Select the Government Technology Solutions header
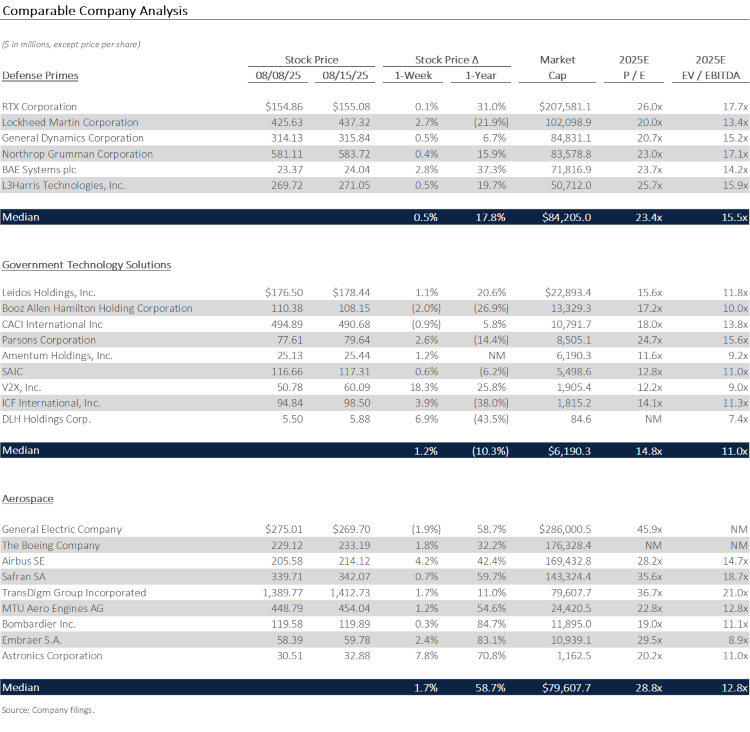This screenshot has height=732, width=750. pos(87,265)
